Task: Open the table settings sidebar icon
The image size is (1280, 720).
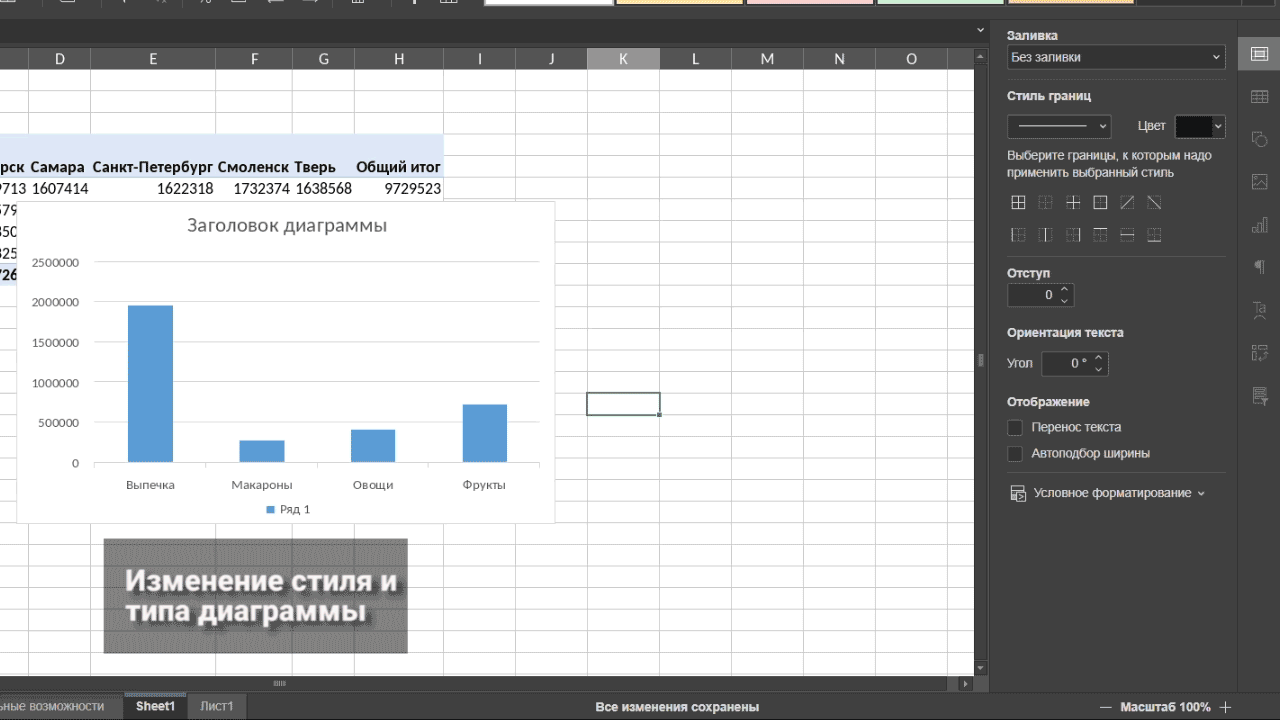Action: [1259, 97]
